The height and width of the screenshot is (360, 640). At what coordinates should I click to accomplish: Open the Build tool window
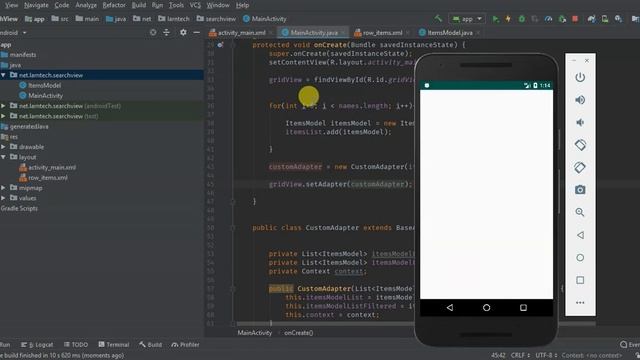coord(150,344)
